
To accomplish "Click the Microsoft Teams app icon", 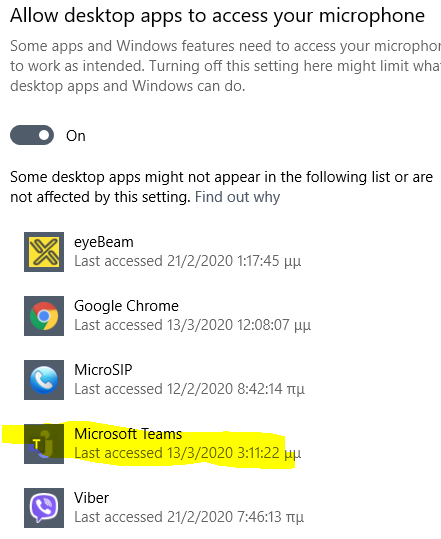I will coord(44,443).
